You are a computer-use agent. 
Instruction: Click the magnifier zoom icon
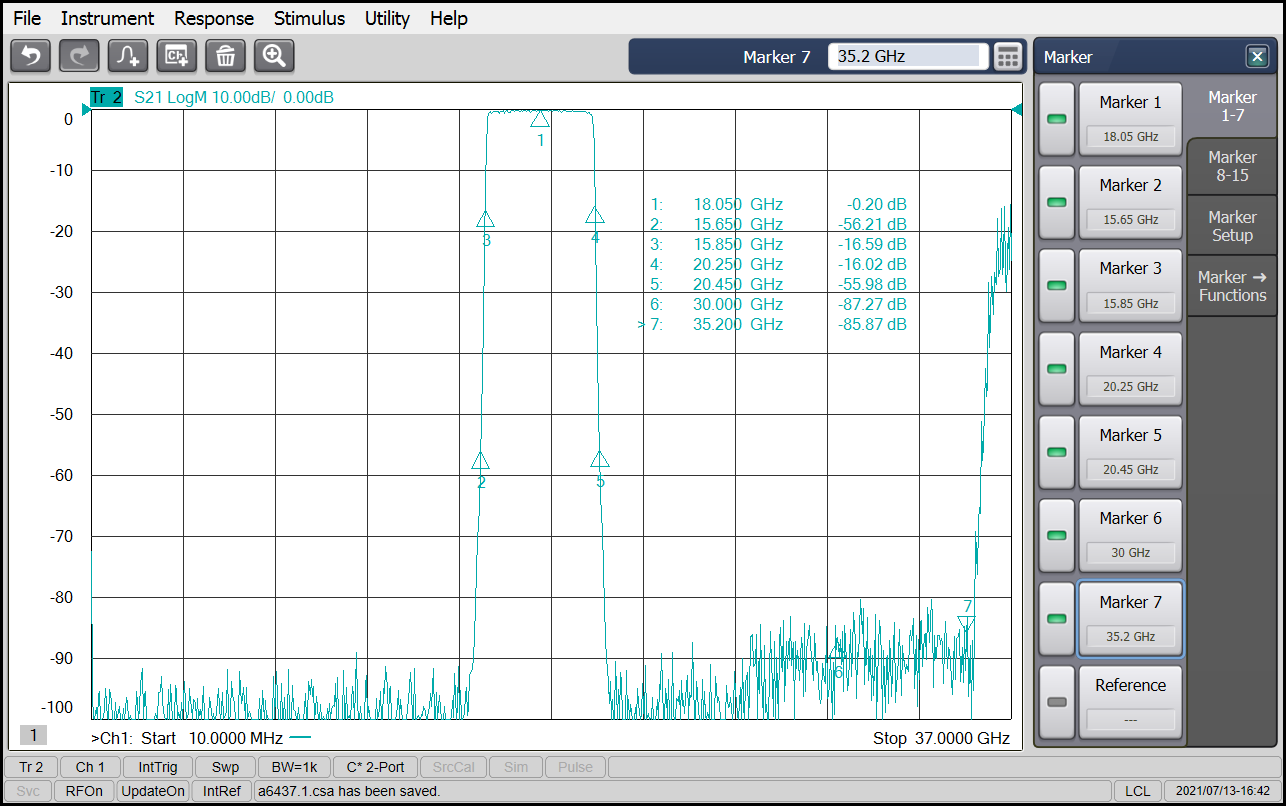(x=274, y=56)
